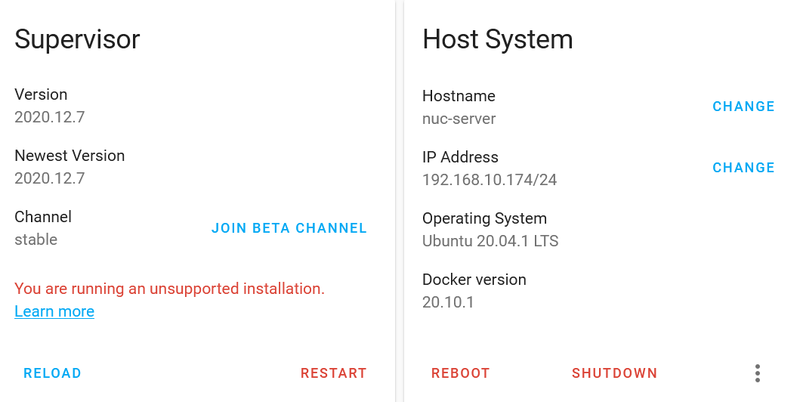The image size is (800, 402).
Task: Open the Learn more link
Action: [54, 311]
